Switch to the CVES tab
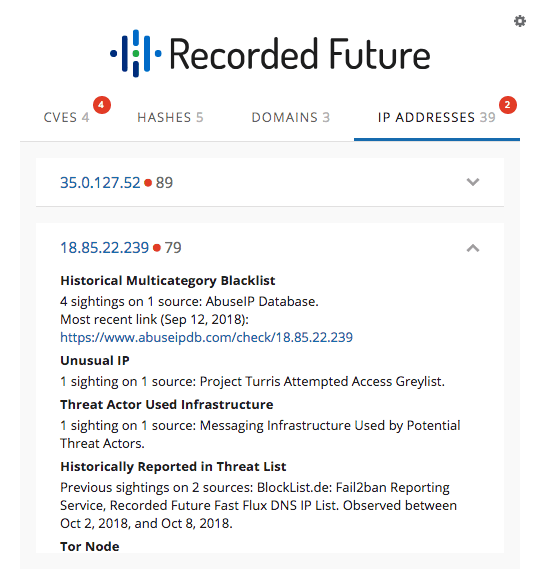This screenshot has height=587, width=540. (x=66, y=118)
